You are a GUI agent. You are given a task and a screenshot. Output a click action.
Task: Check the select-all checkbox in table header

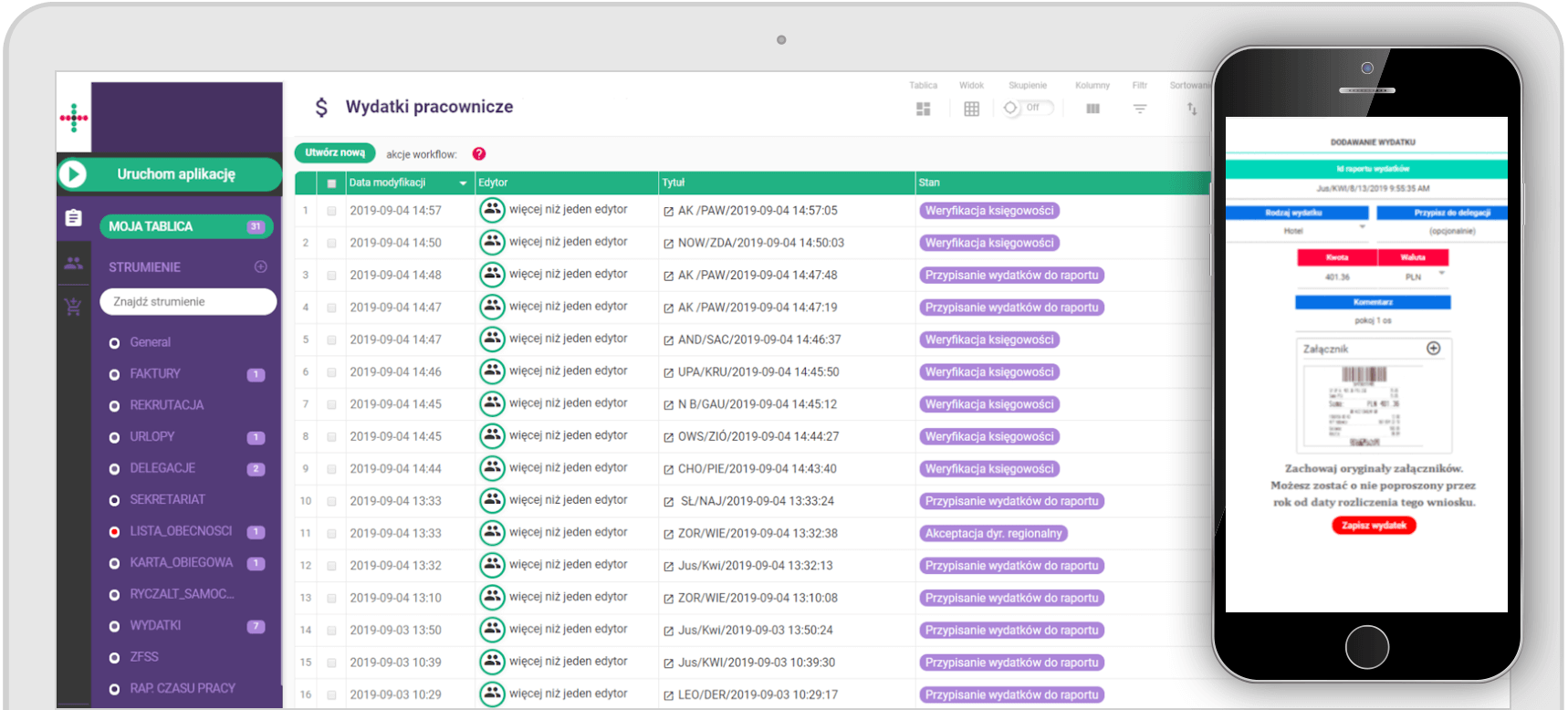(x=331, y=183)
